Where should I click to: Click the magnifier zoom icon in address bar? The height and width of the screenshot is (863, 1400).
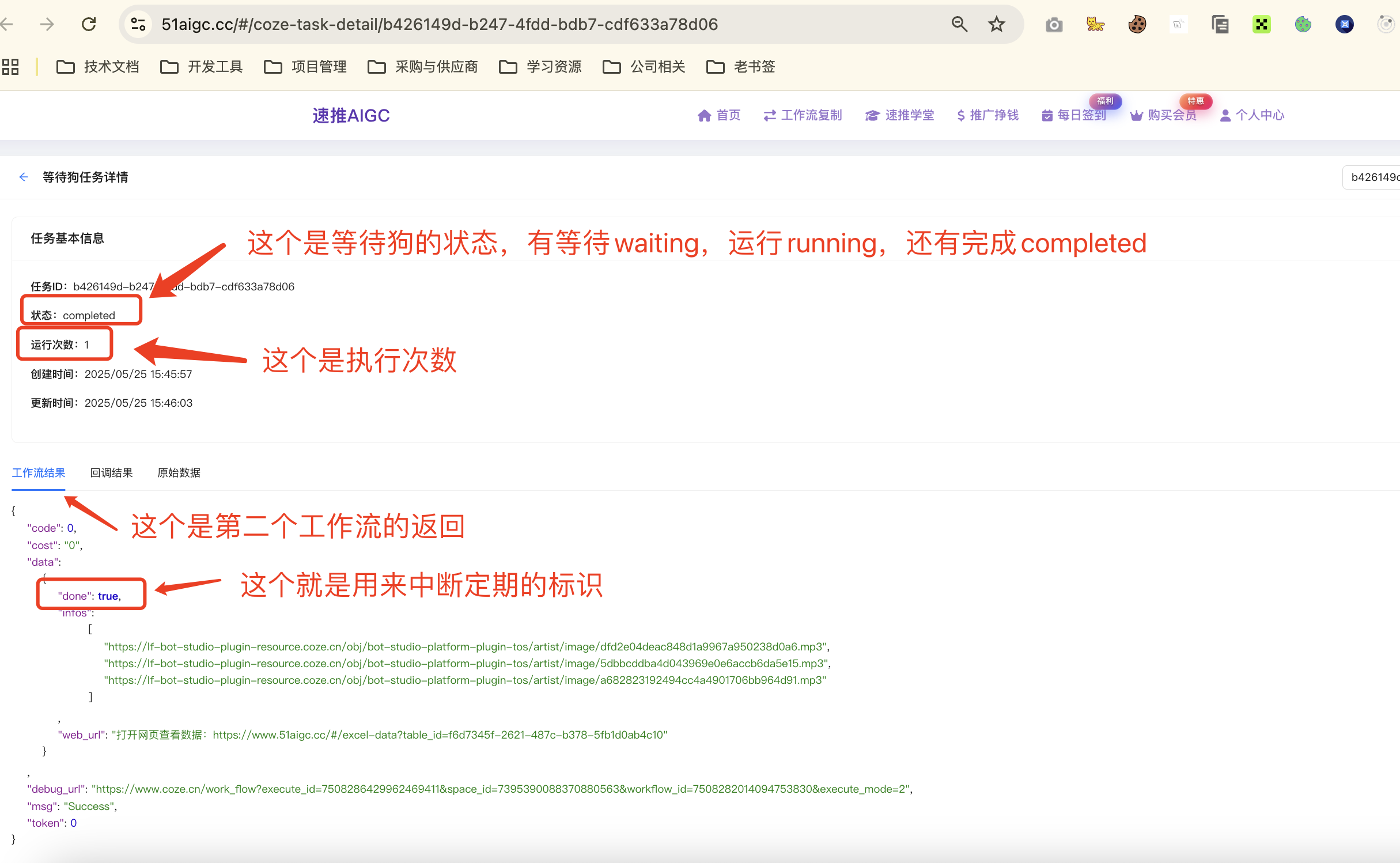[x=959, y=24]
